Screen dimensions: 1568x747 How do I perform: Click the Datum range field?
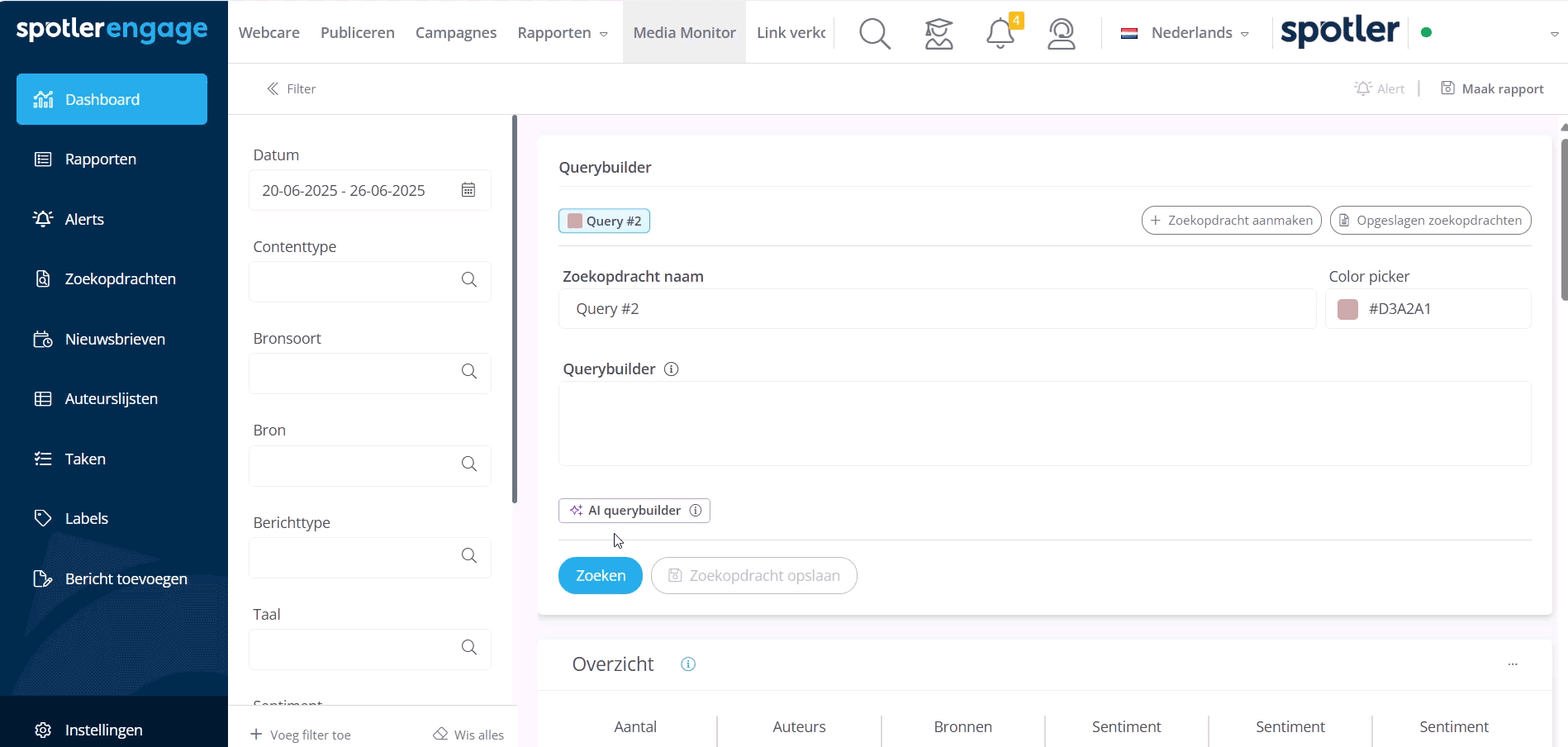tap(370, 190)
